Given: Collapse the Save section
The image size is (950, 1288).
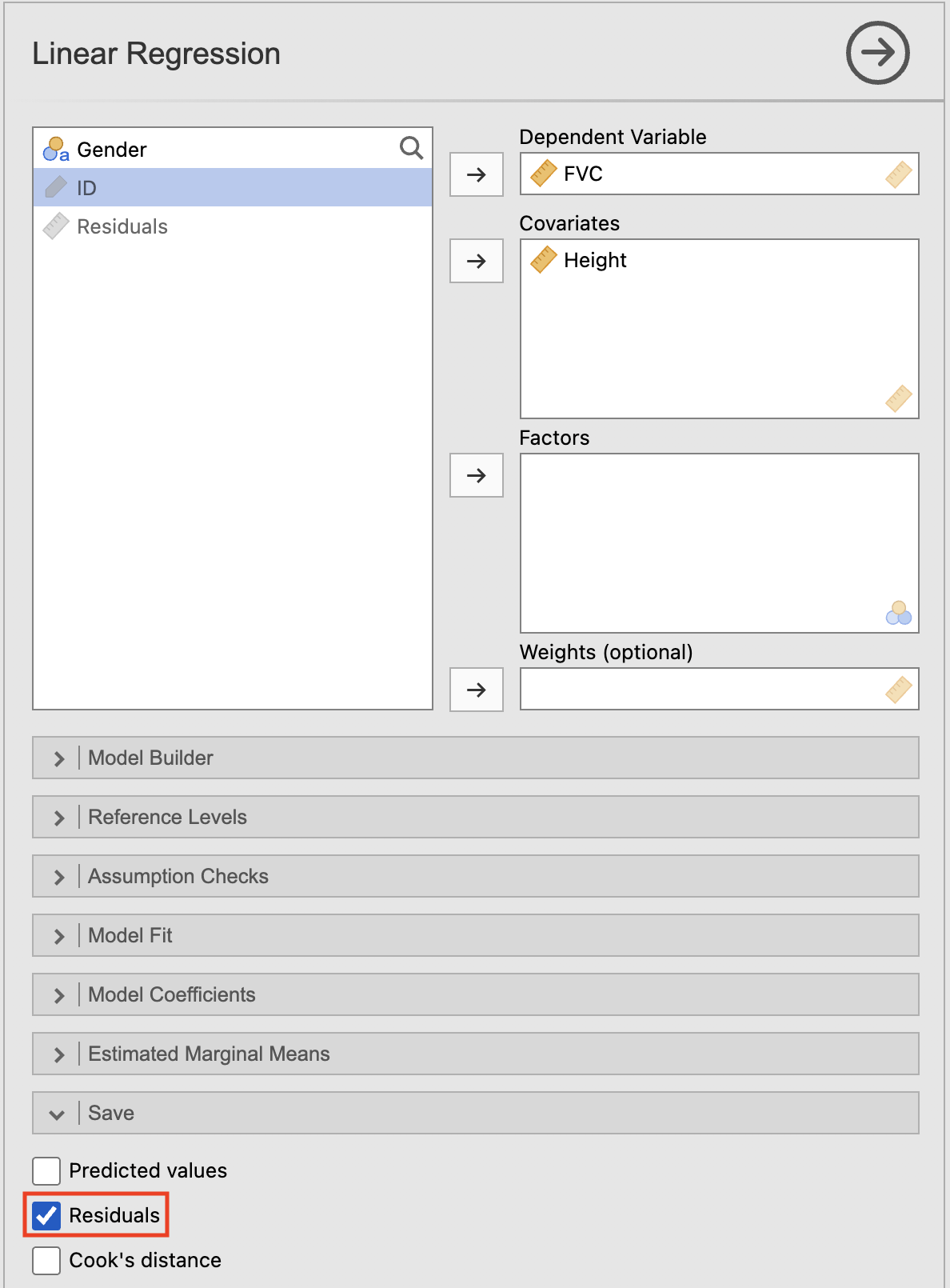Looking at the screenshot, I should 475,1113.
